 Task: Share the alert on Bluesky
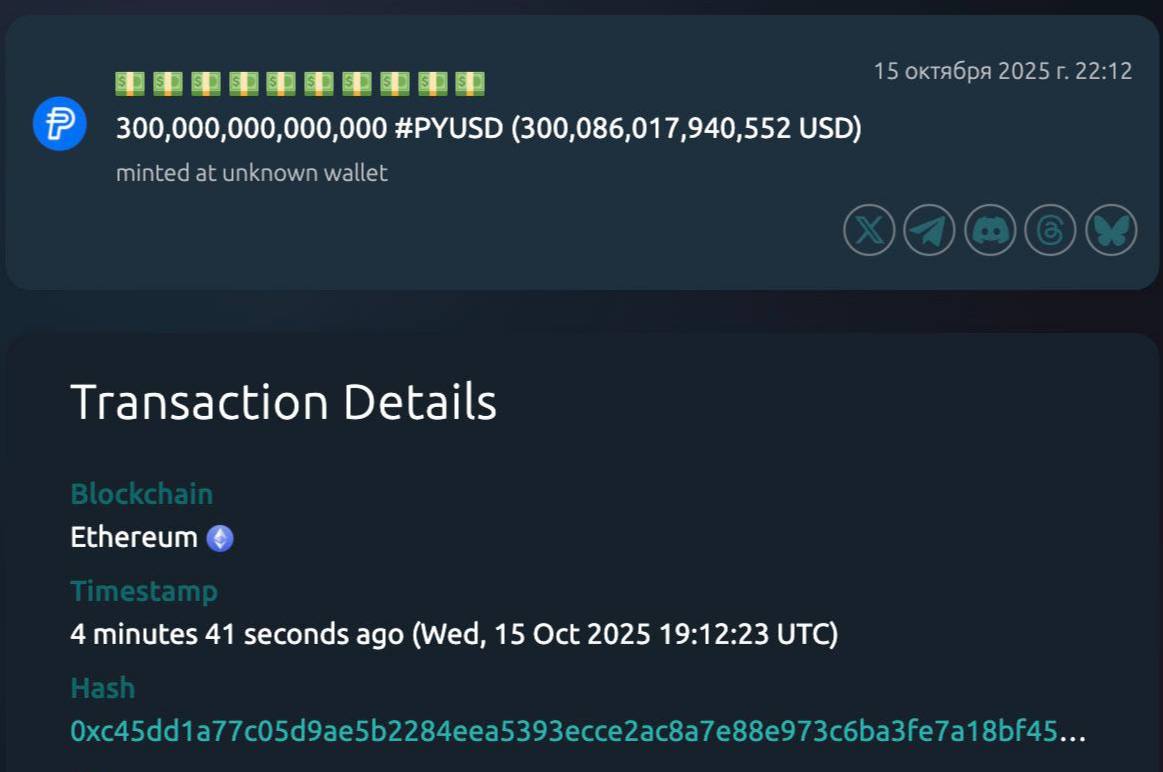pos(1111,231)
